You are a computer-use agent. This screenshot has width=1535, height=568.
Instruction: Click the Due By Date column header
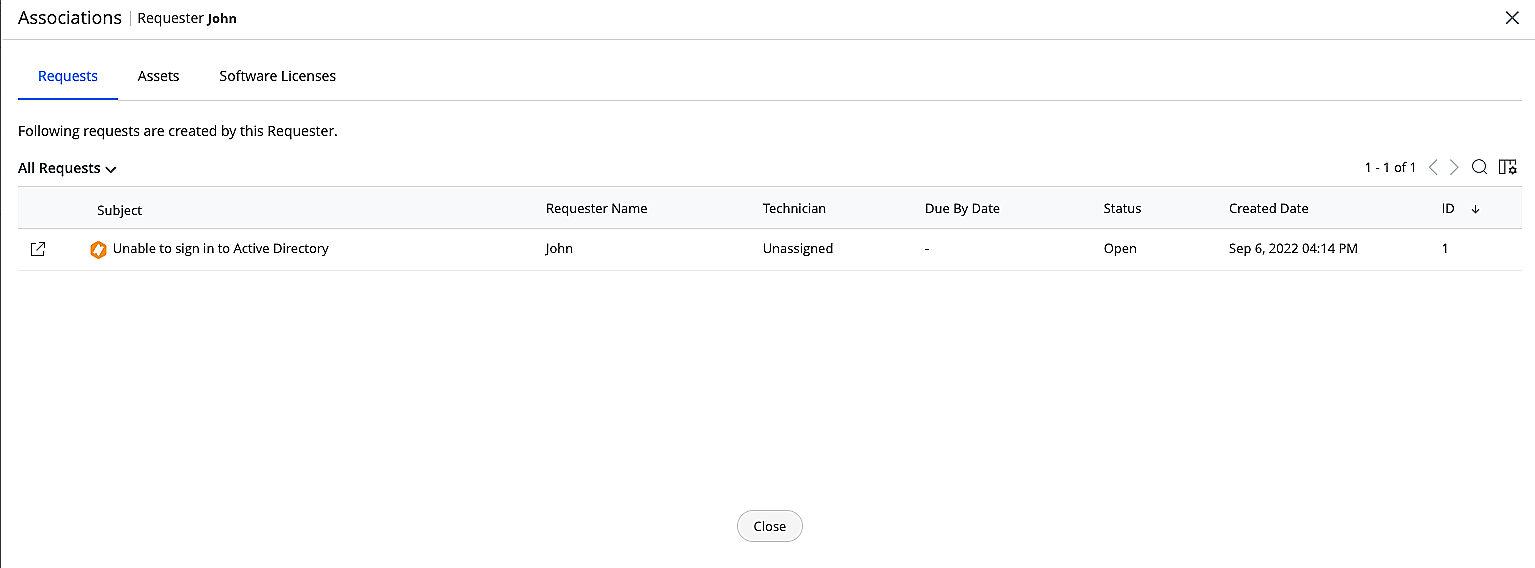coord(962,209)
